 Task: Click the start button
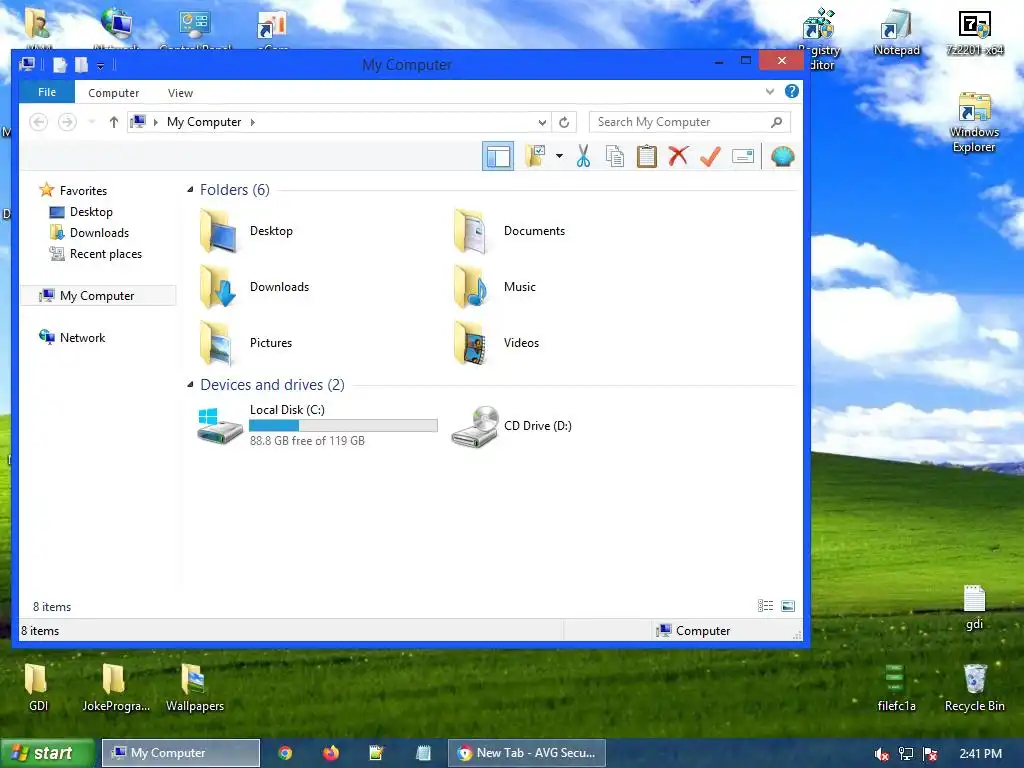47,753
